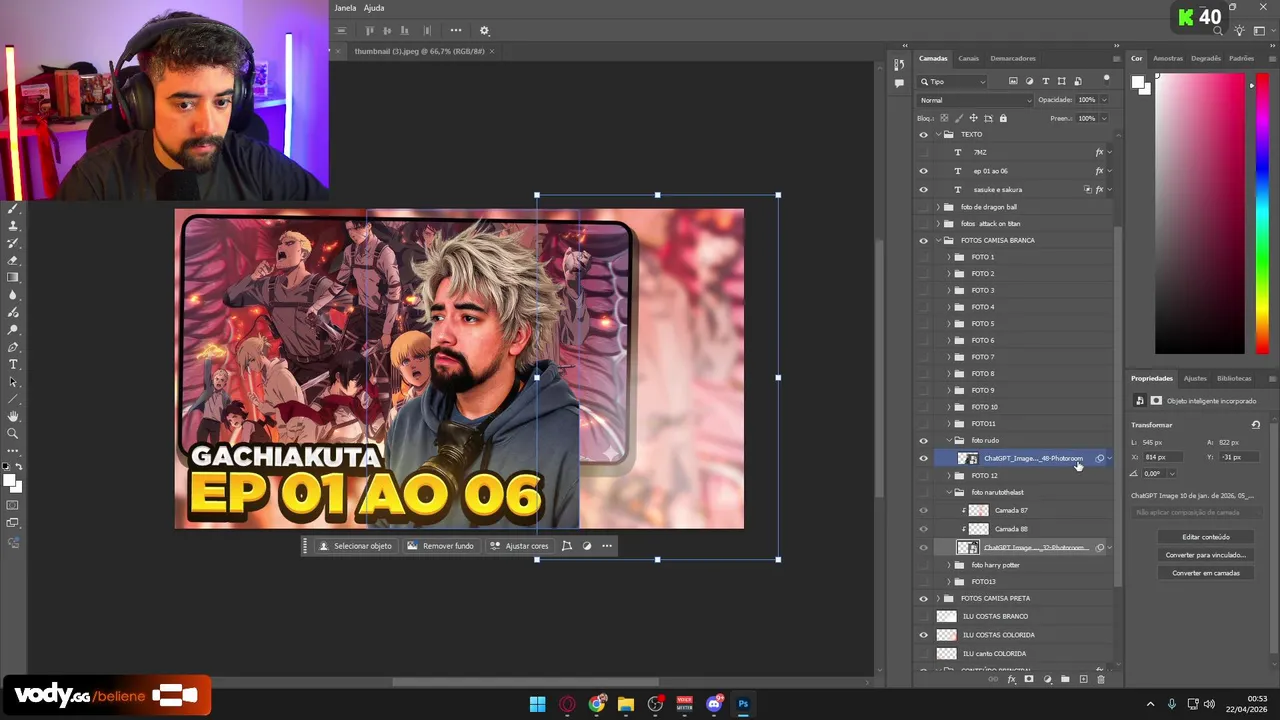Click the vertical hue slider

1262,214
